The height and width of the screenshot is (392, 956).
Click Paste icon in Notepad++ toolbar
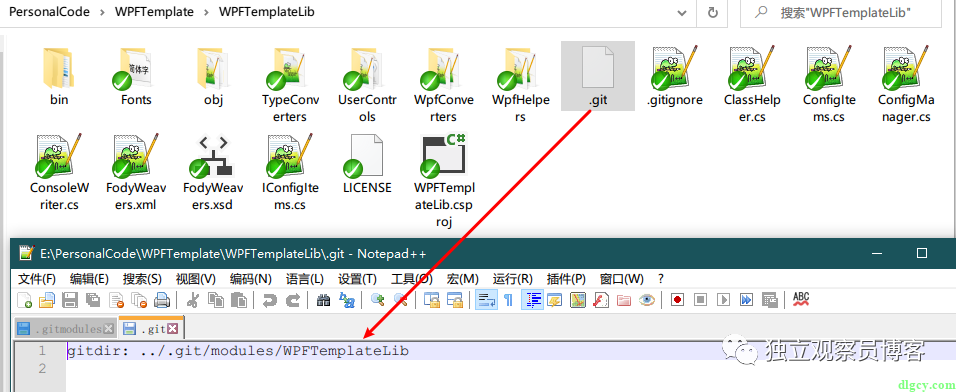(x=239, y=300)
